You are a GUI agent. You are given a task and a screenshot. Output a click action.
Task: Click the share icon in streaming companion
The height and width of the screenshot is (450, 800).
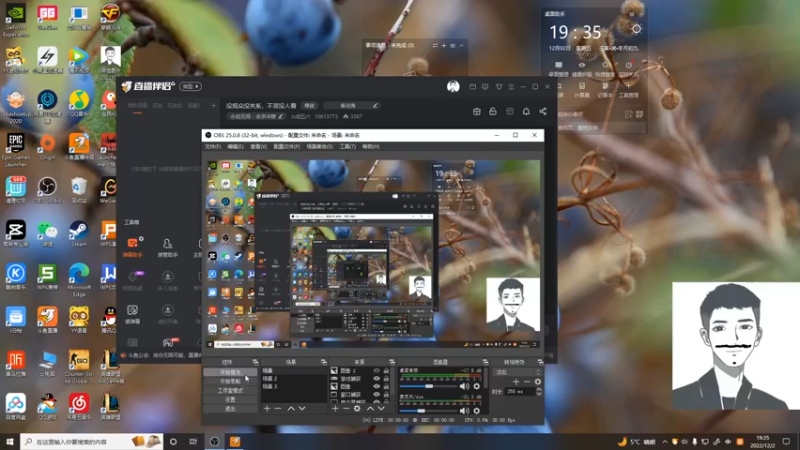(x=543, y=111)
